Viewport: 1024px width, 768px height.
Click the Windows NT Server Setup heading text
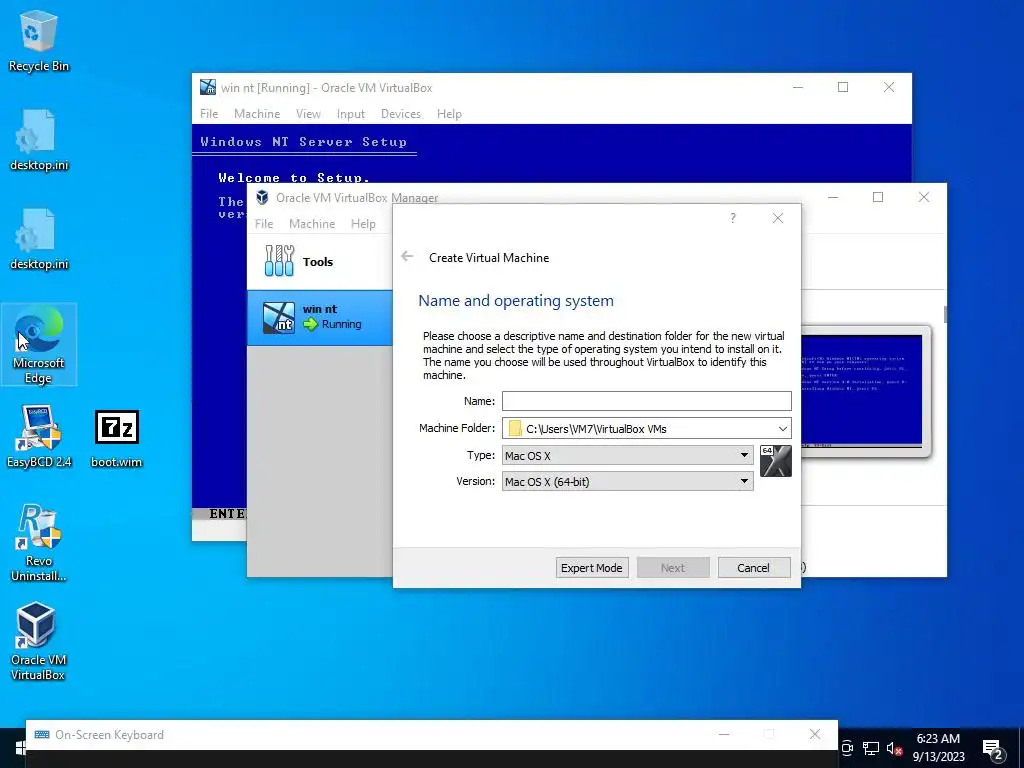point(304,142)
